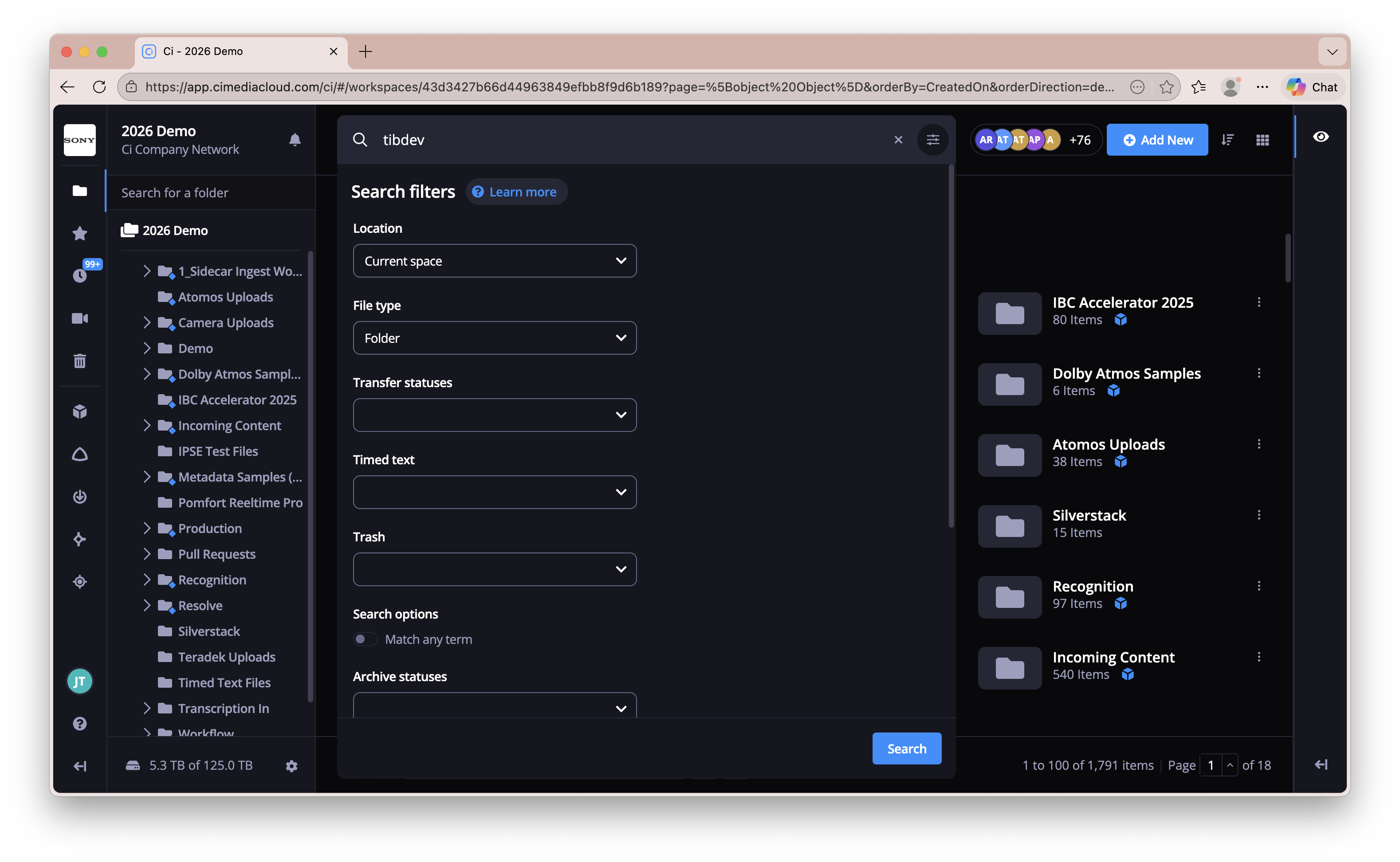Image resolution: width=1400 pixels, height=862 pixels.
Task: Toggle the preview eye icon
Action: coord(1321,137)
